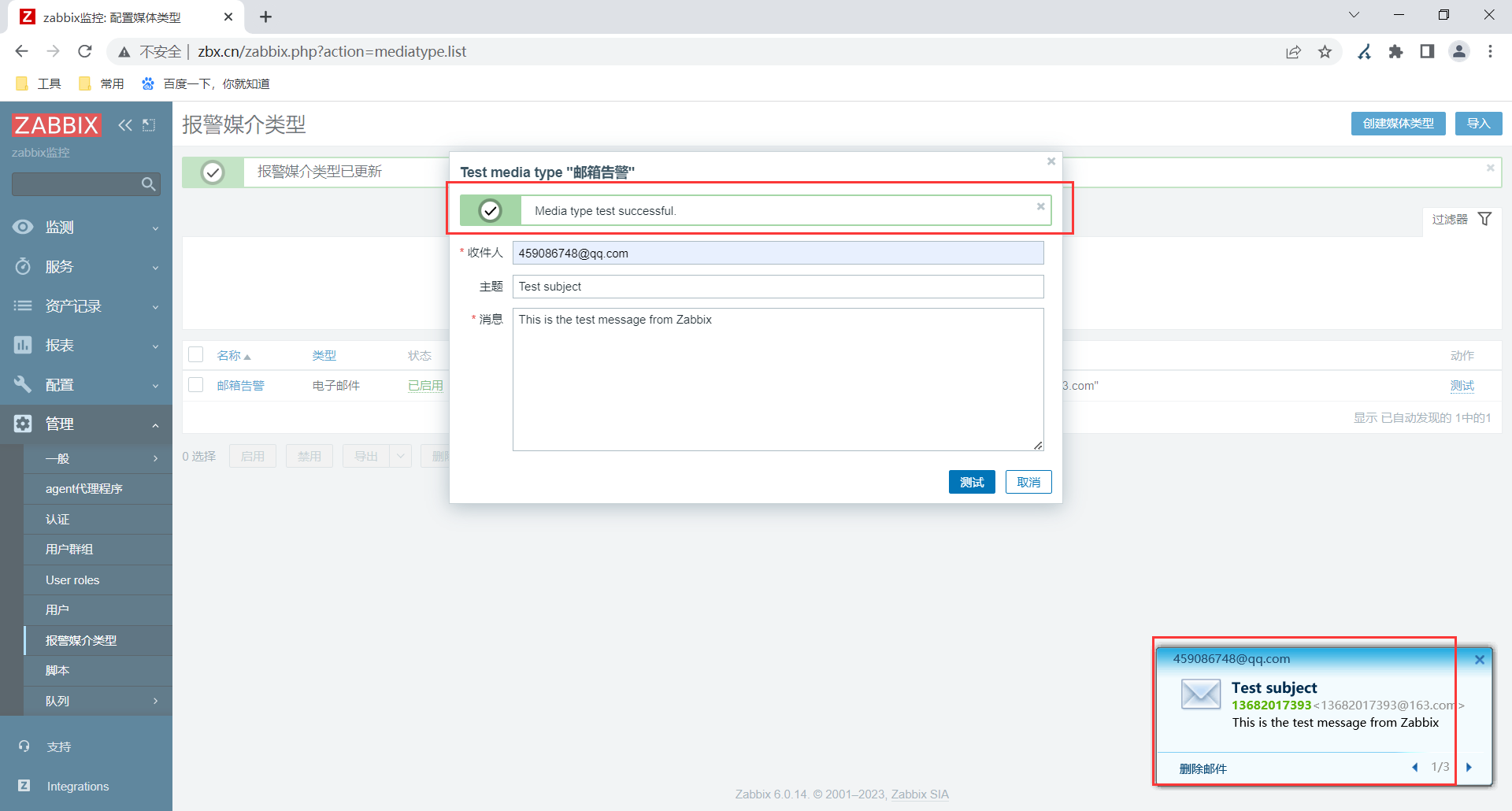This screenshot has width=1512, height=811.
Task: Open the 脚本 menu item
Action: tap(98, 670)
